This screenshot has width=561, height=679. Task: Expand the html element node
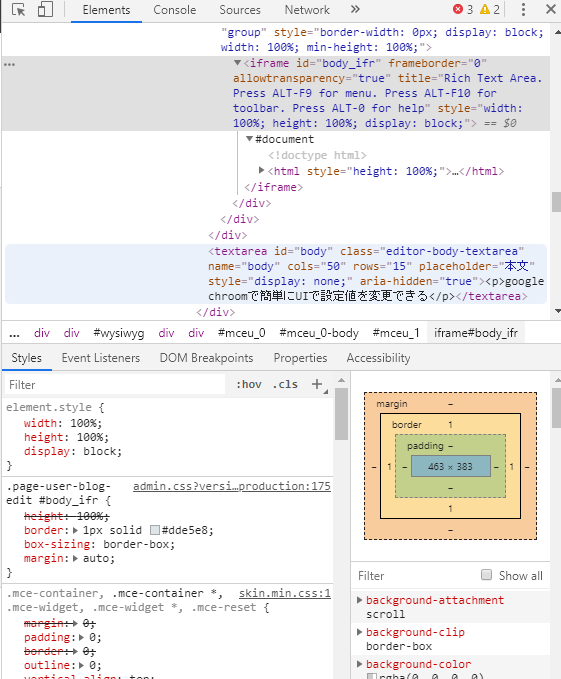261,170
